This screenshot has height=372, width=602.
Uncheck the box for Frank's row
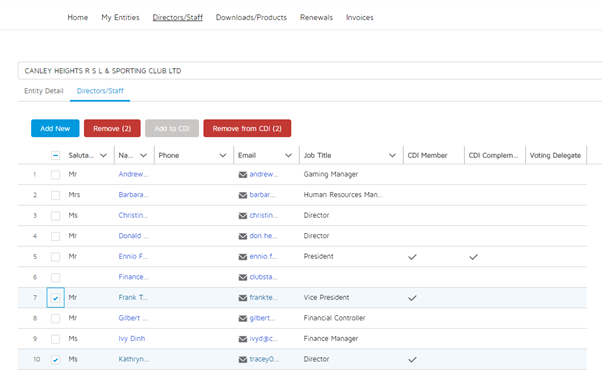click(x=55, y=298)
